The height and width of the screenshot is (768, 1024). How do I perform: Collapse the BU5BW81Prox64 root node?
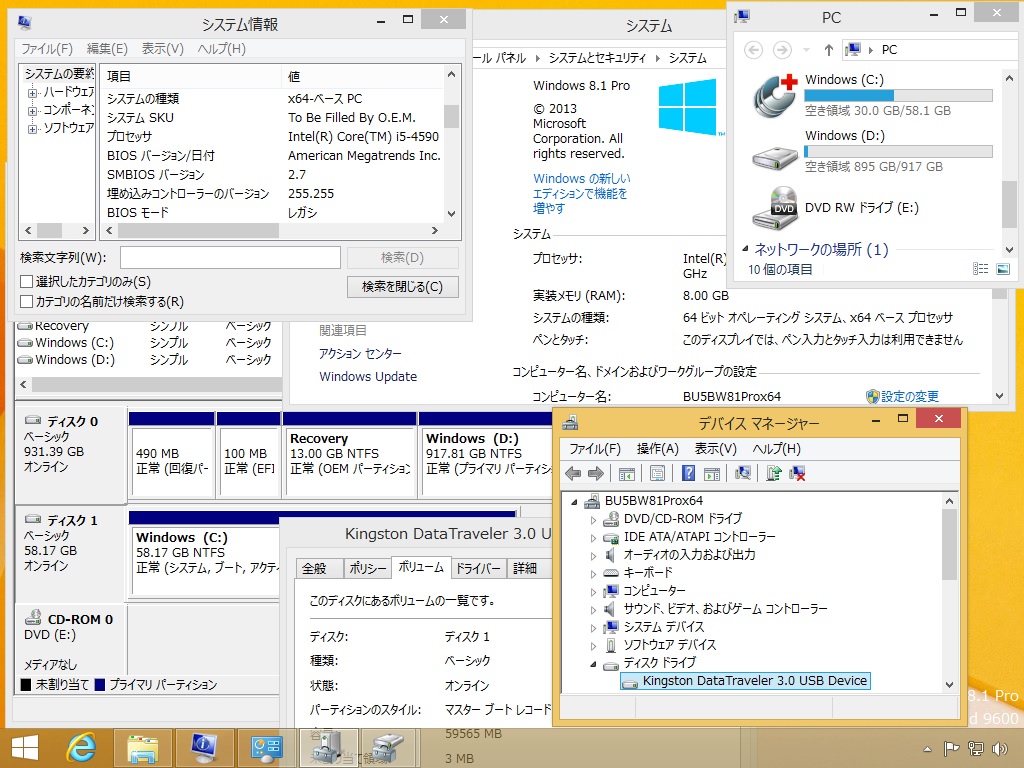click(x=574, y=502)
